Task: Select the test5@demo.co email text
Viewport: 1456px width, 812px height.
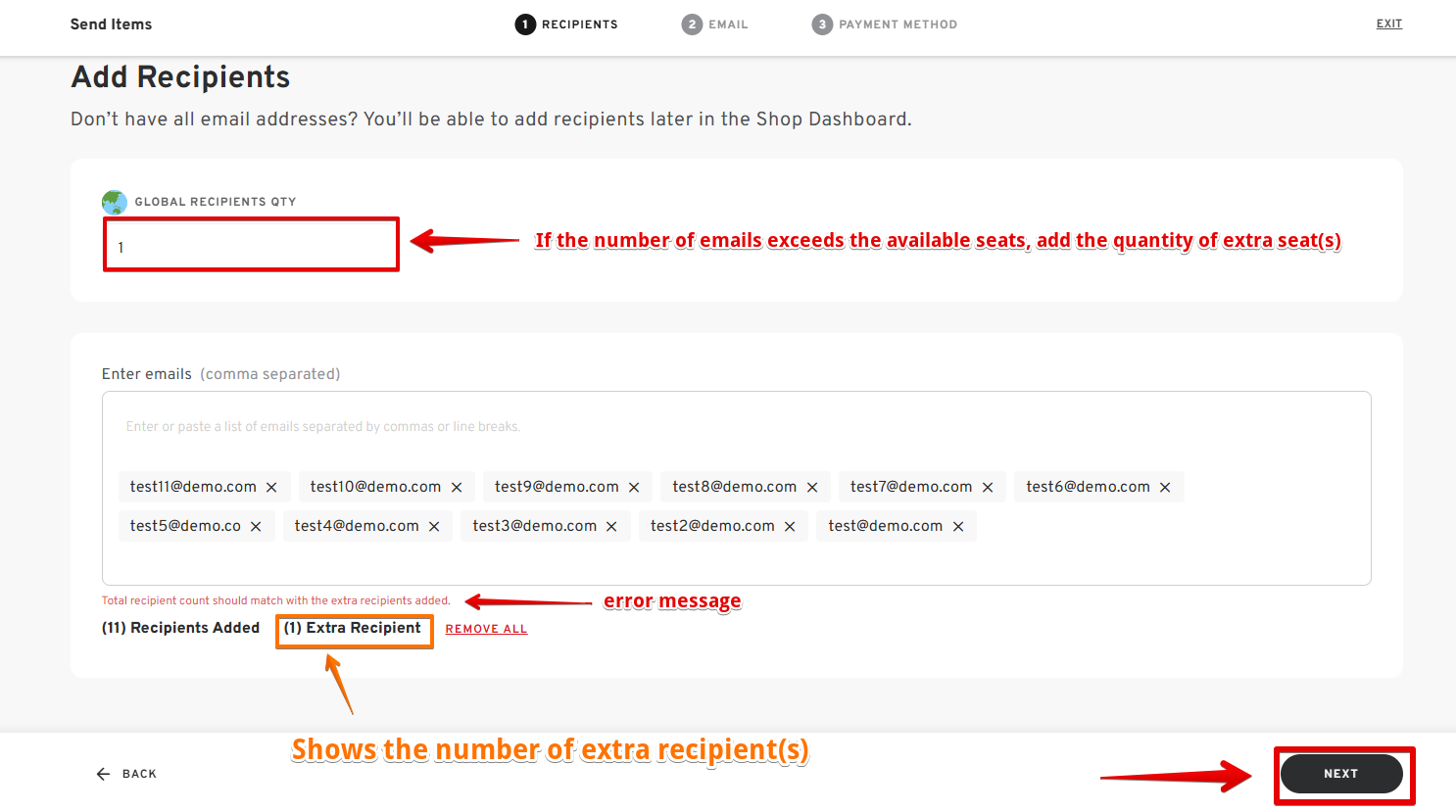Action: coord(185,526)
